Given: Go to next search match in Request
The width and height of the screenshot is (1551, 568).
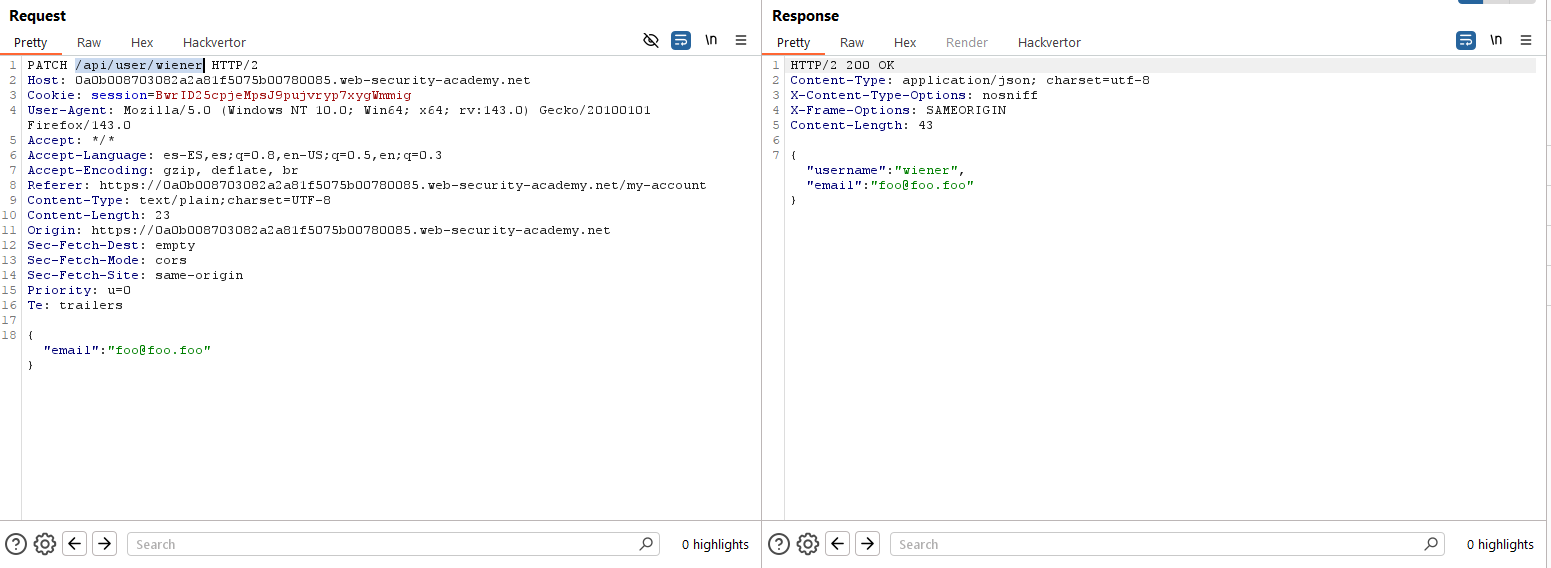Looking at the screenshot, I should [104, 544].
